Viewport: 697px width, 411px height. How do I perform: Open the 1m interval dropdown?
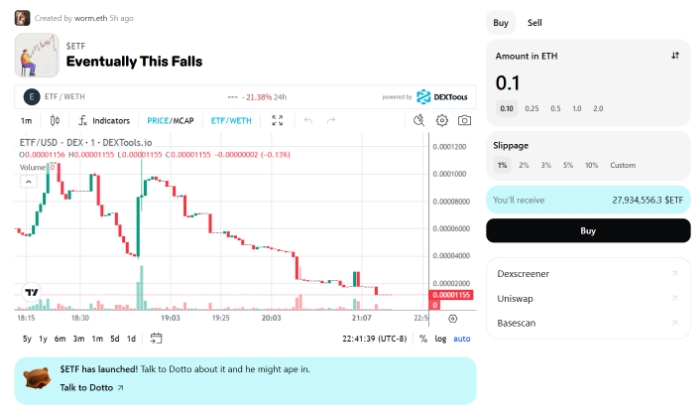(26, 120)
